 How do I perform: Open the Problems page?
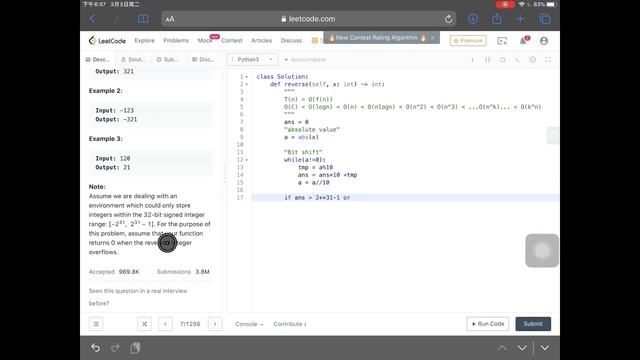[176, 40]
